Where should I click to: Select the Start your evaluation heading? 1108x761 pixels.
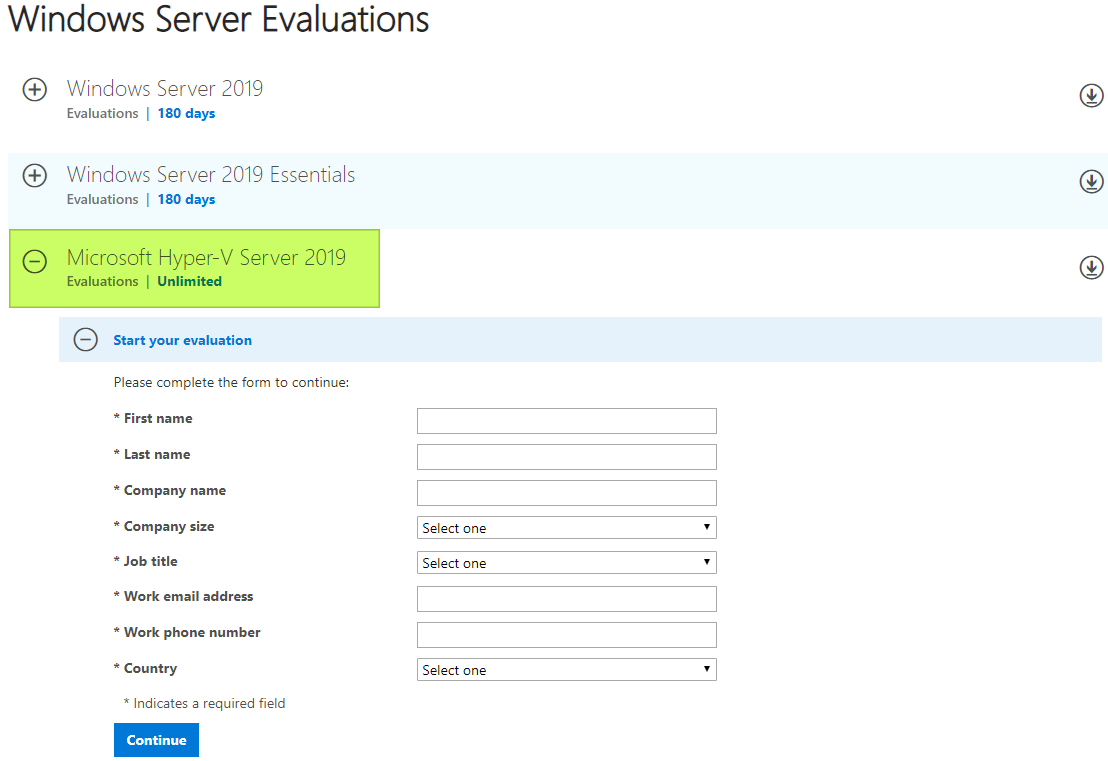point(182,340)
